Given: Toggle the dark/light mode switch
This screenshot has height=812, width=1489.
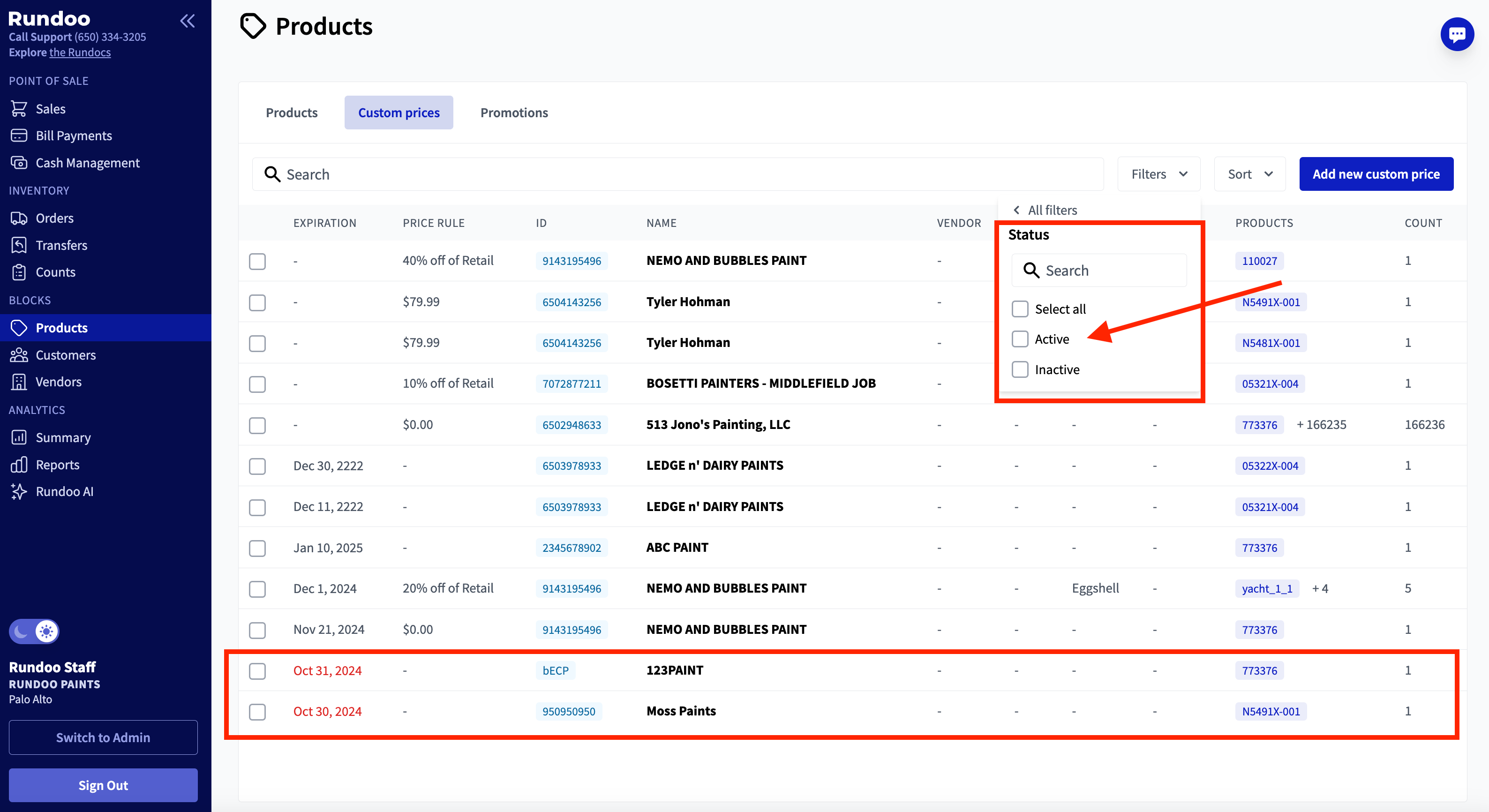Looking at the screenshot, I should point(34,631).
